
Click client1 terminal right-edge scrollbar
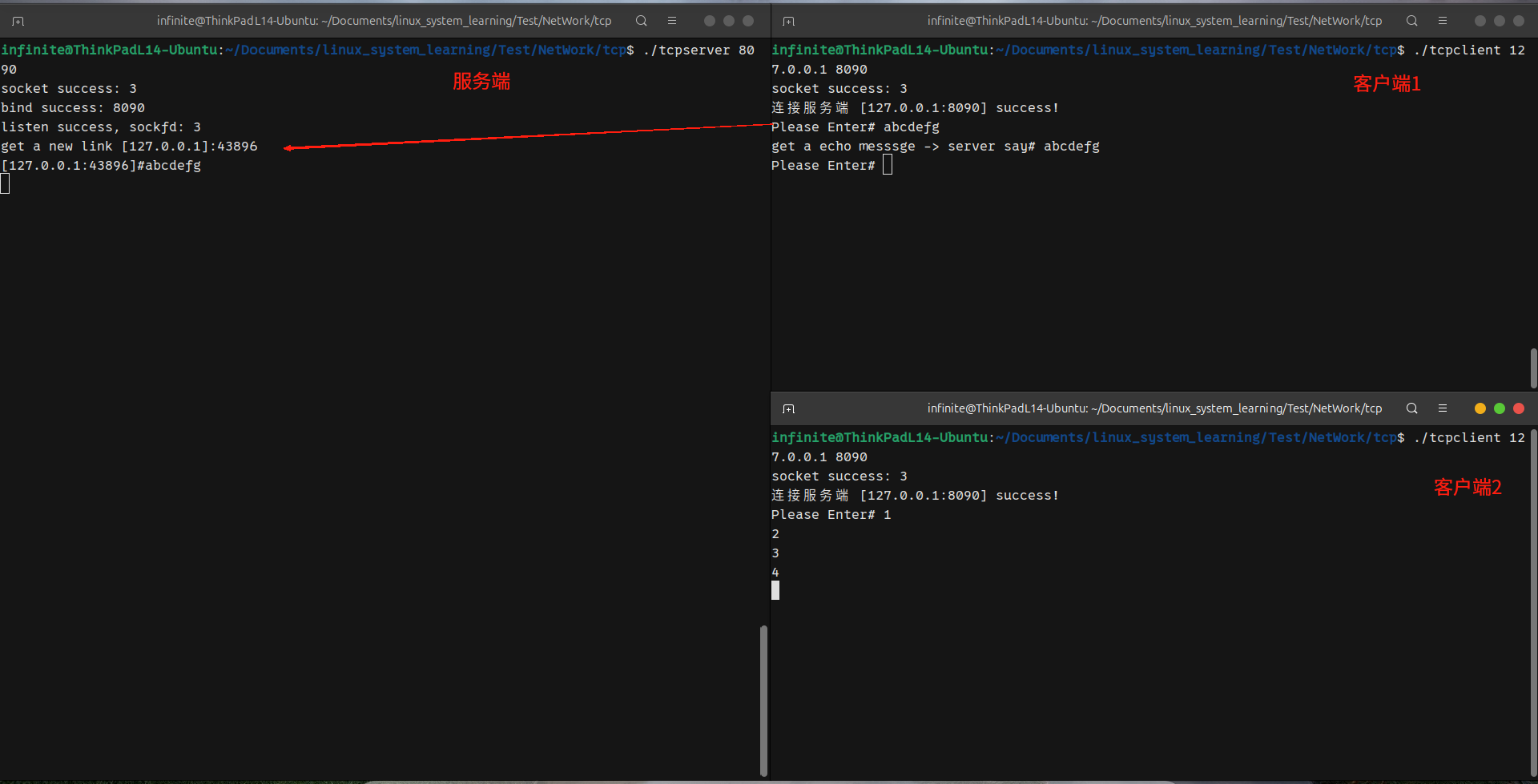coord(1533,368)
